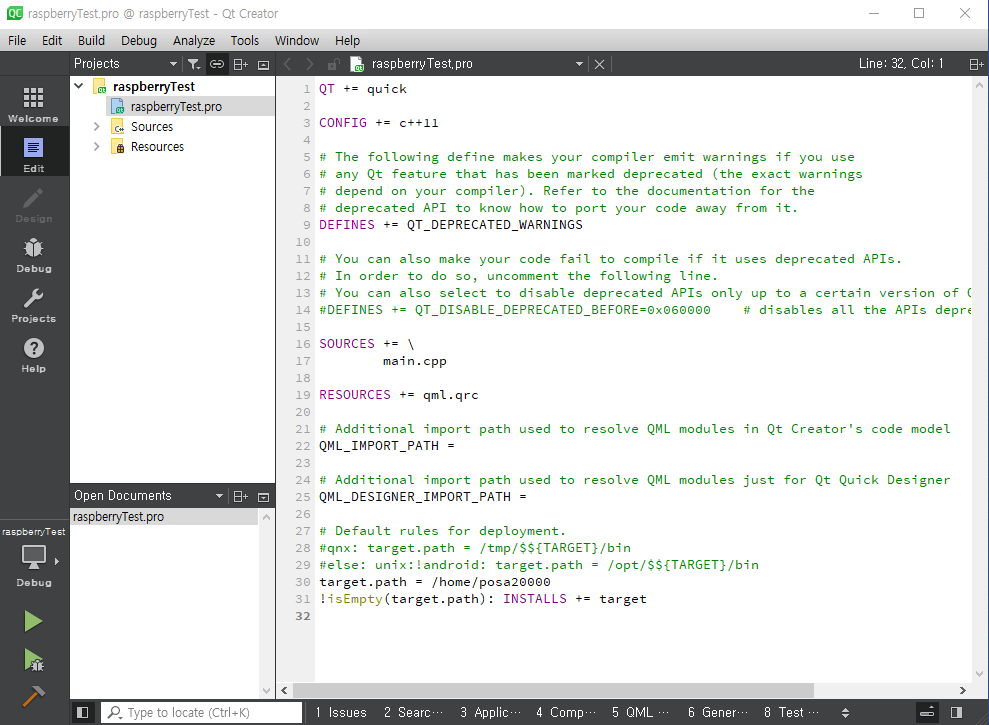Click the filter tree icon in Projects panel

[194, 64]
